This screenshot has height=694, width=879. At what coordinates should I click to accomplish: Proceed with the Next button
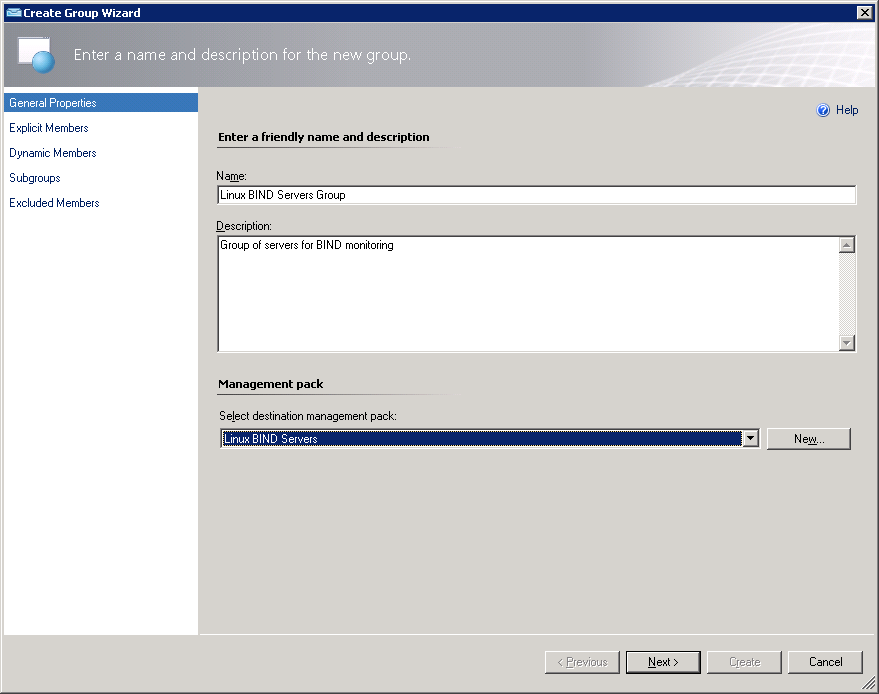coord(663,662)
